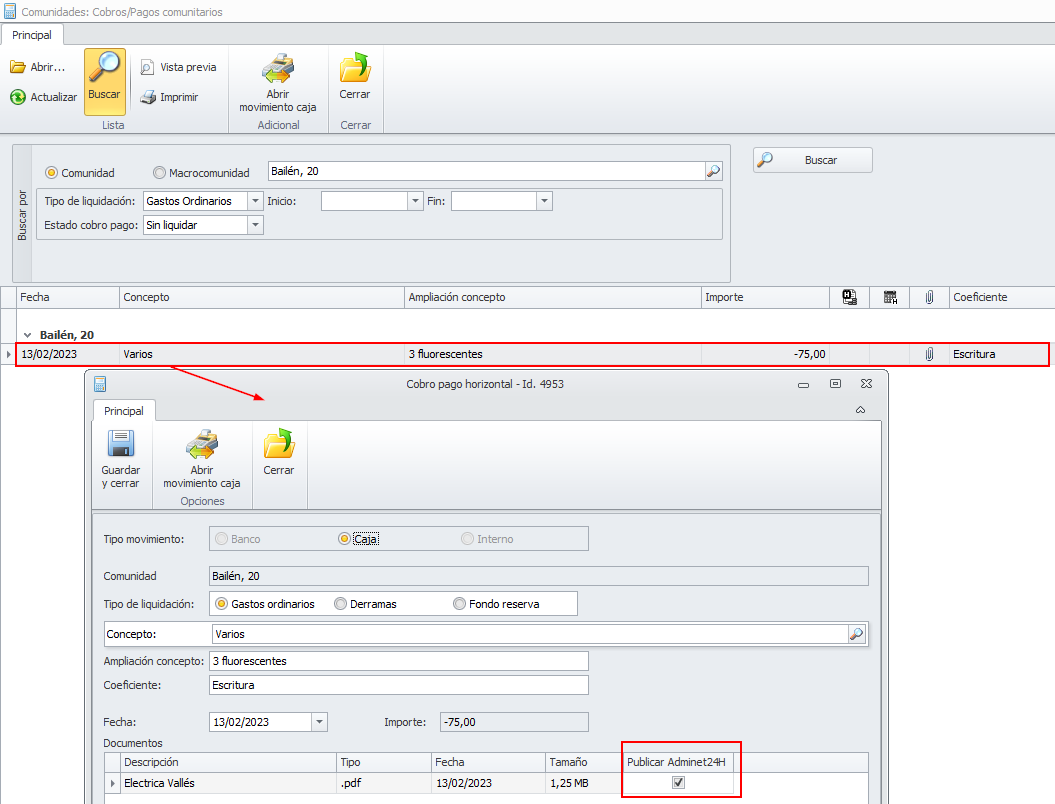The width and height of the screenshot is (1055, 804).
Task: Click the calculator icon in dialog title bar
Action: click(x=100, y=384)
